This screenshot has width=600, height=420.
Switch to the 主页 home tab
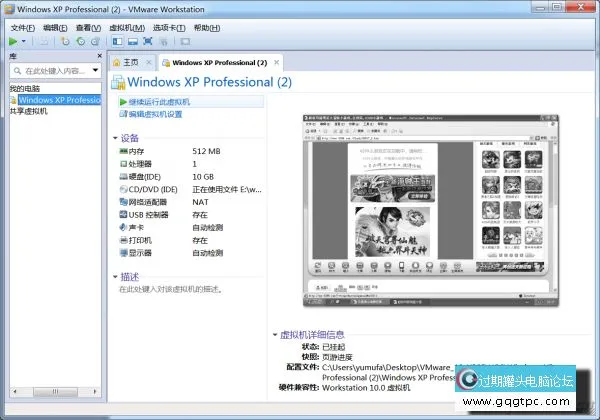click(131, 62)
